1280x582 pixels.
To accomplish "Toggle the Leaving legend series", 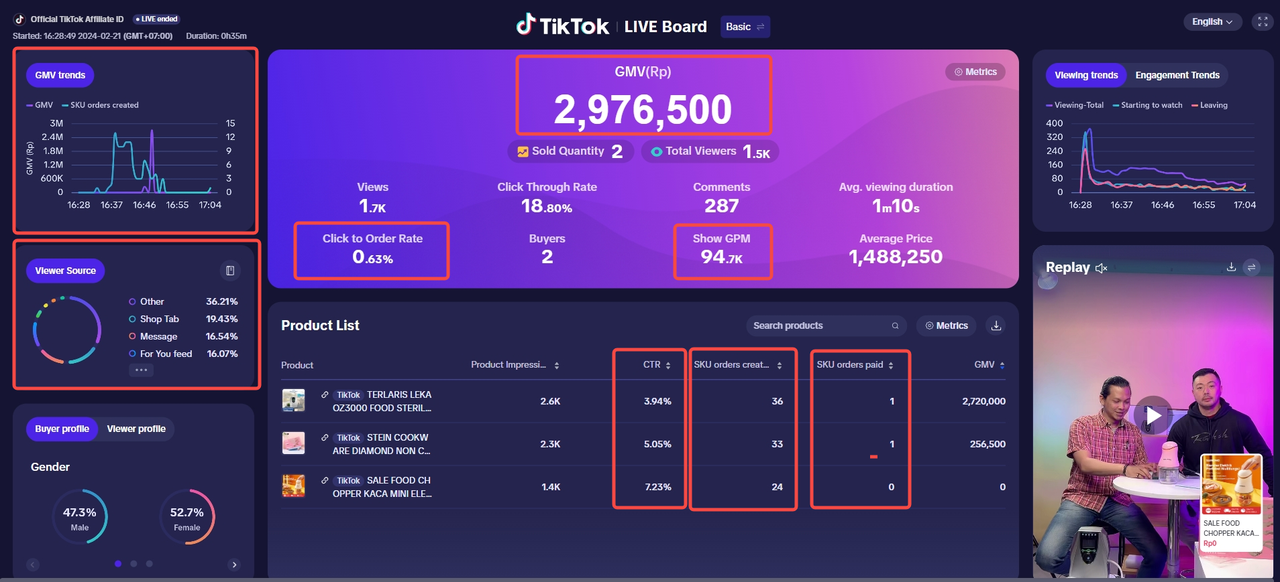I will pos(1208,105).
